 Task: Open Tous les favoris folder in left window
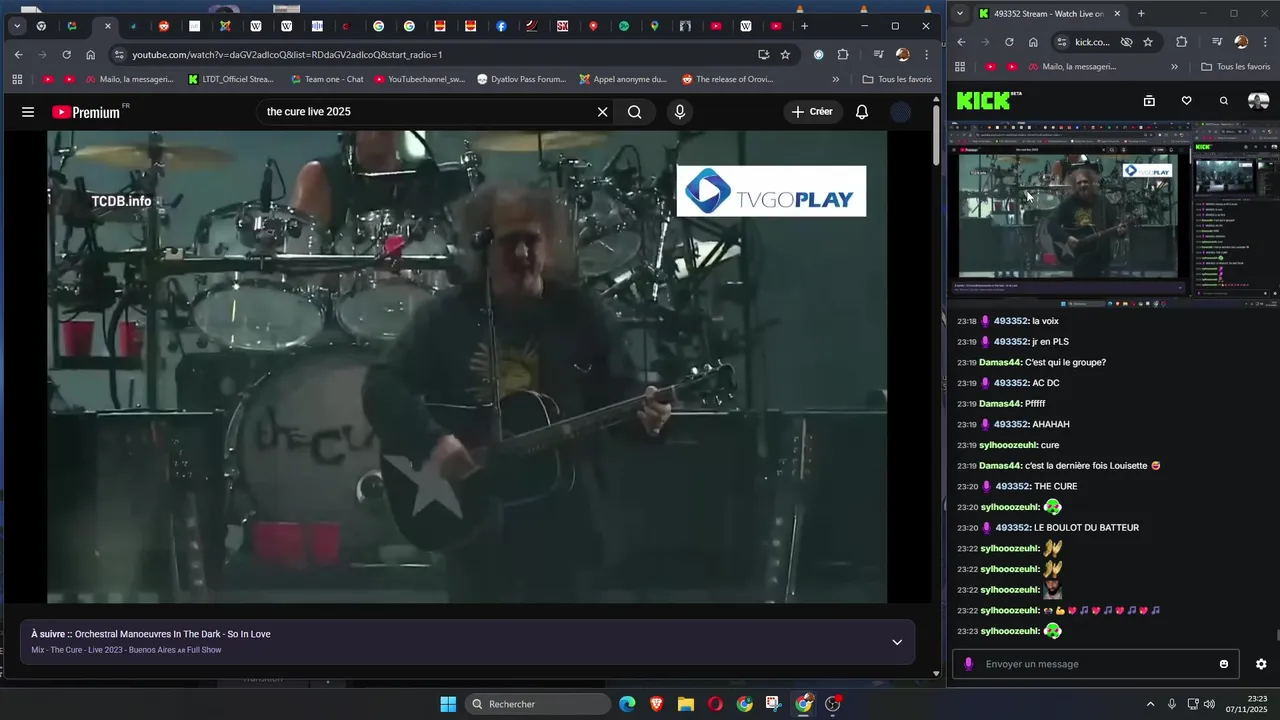click(897, 79)
